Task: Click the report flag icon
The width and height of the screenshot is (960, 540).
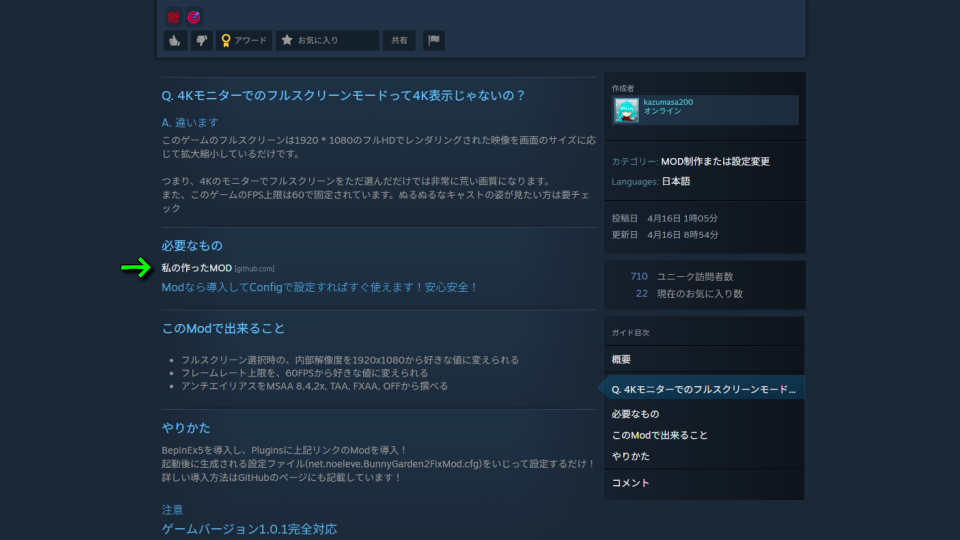Action: [x=433, y=40]
